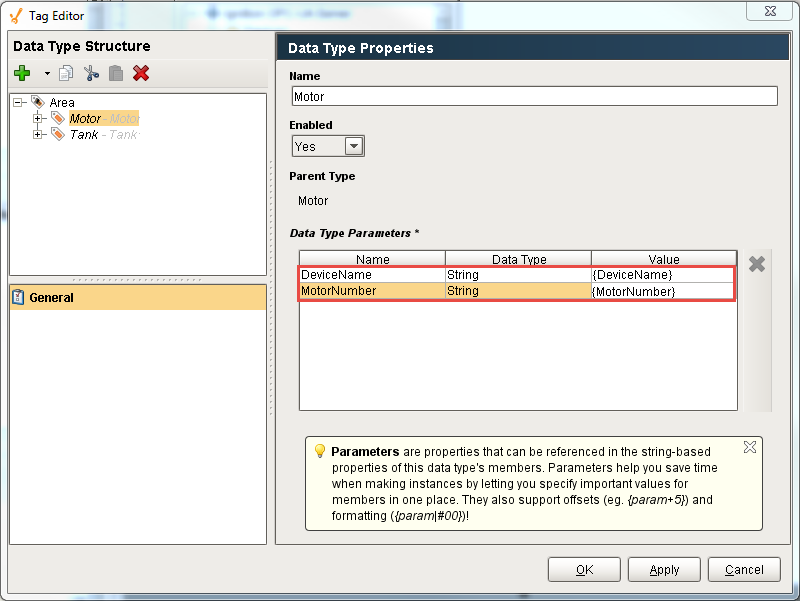The height and width of the screenshot is (601, 800).
Task: Select the DeviceName value cell
Action: tap(663, 274)
